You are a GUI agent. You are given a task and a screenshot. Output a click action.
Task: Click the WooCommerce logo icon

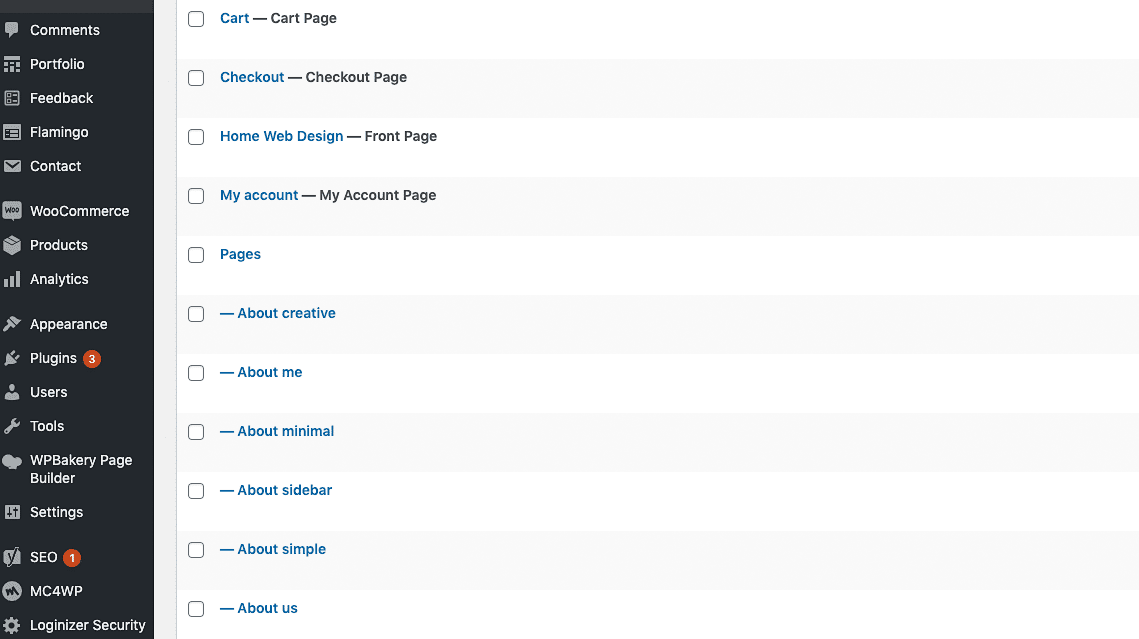coord(12,211)
